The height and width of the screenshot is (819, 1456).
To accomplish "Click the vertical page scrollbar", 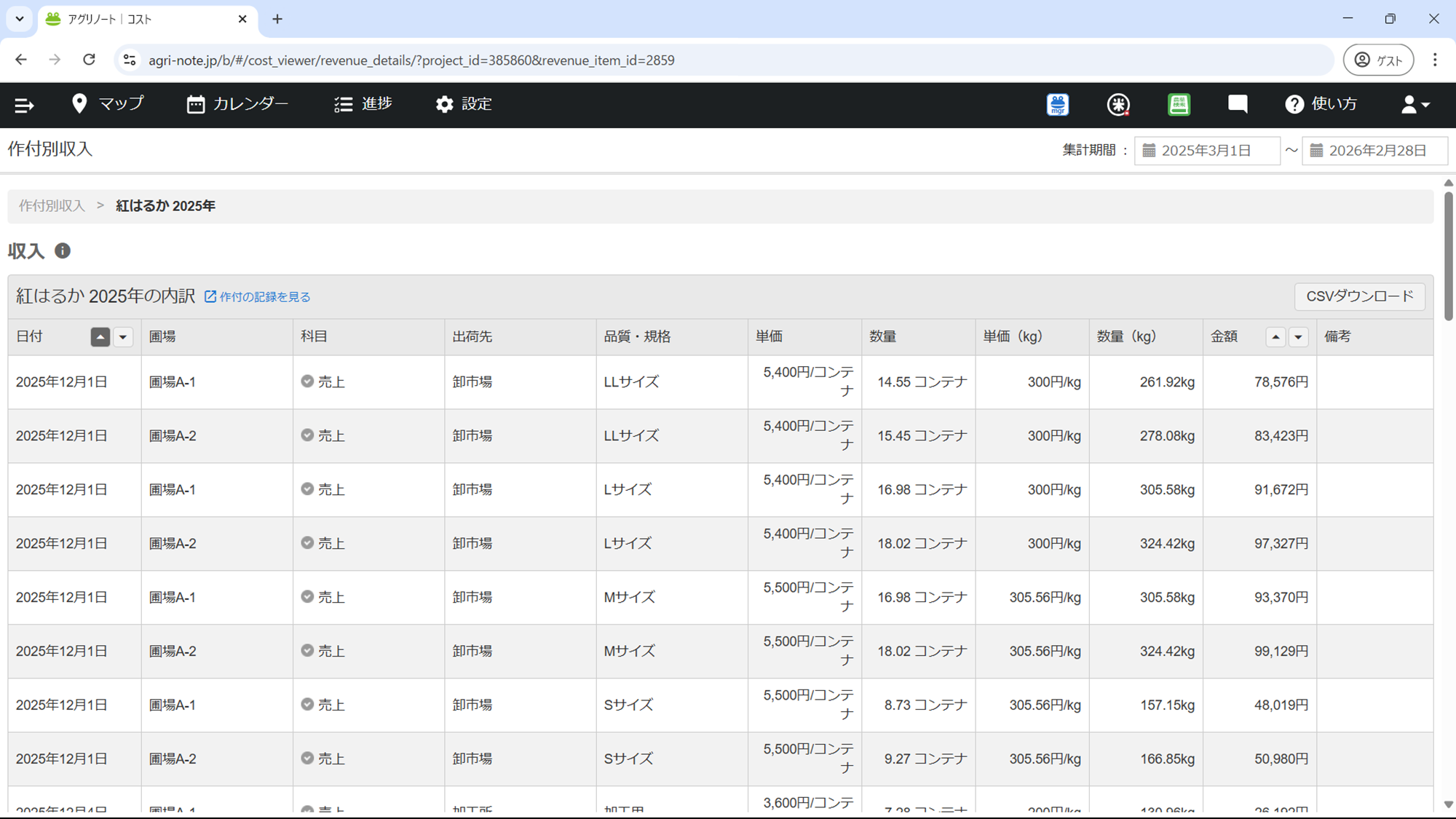I will point(1448,256).
